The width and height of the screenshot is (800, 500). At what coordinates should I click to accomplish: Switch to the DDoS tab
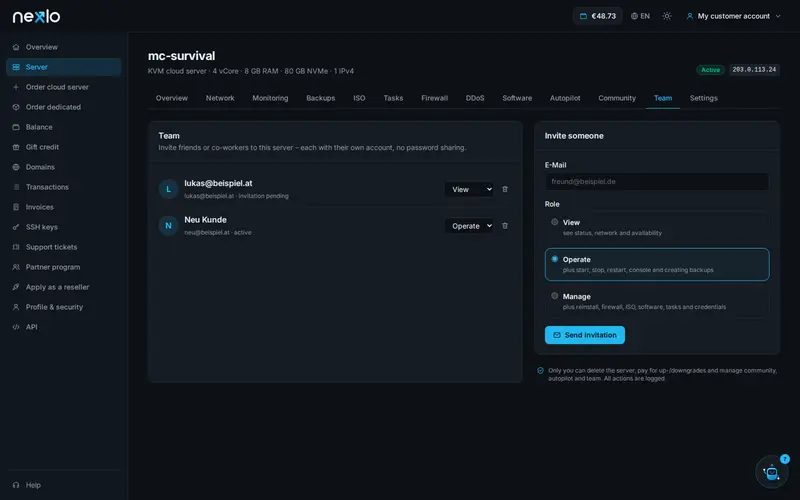click(475, 98)
